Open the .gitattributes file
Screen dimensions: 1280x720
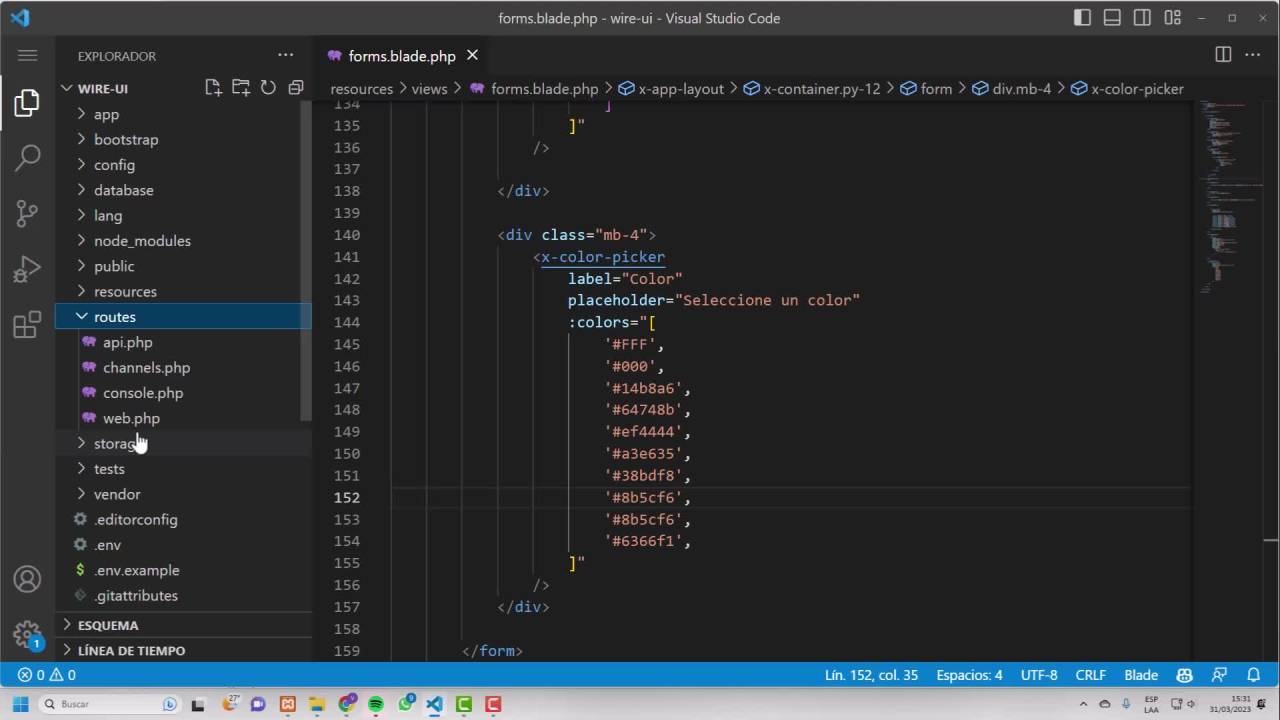tap(183, 595)
